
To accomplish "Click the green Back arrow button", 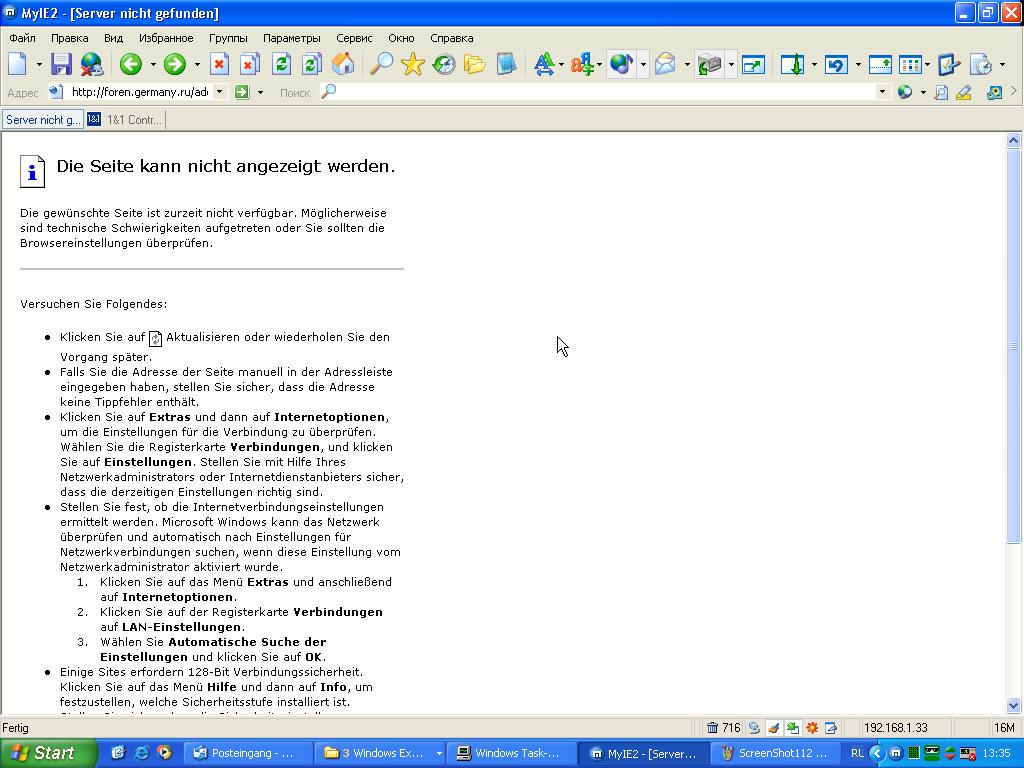I will point(130,65).
